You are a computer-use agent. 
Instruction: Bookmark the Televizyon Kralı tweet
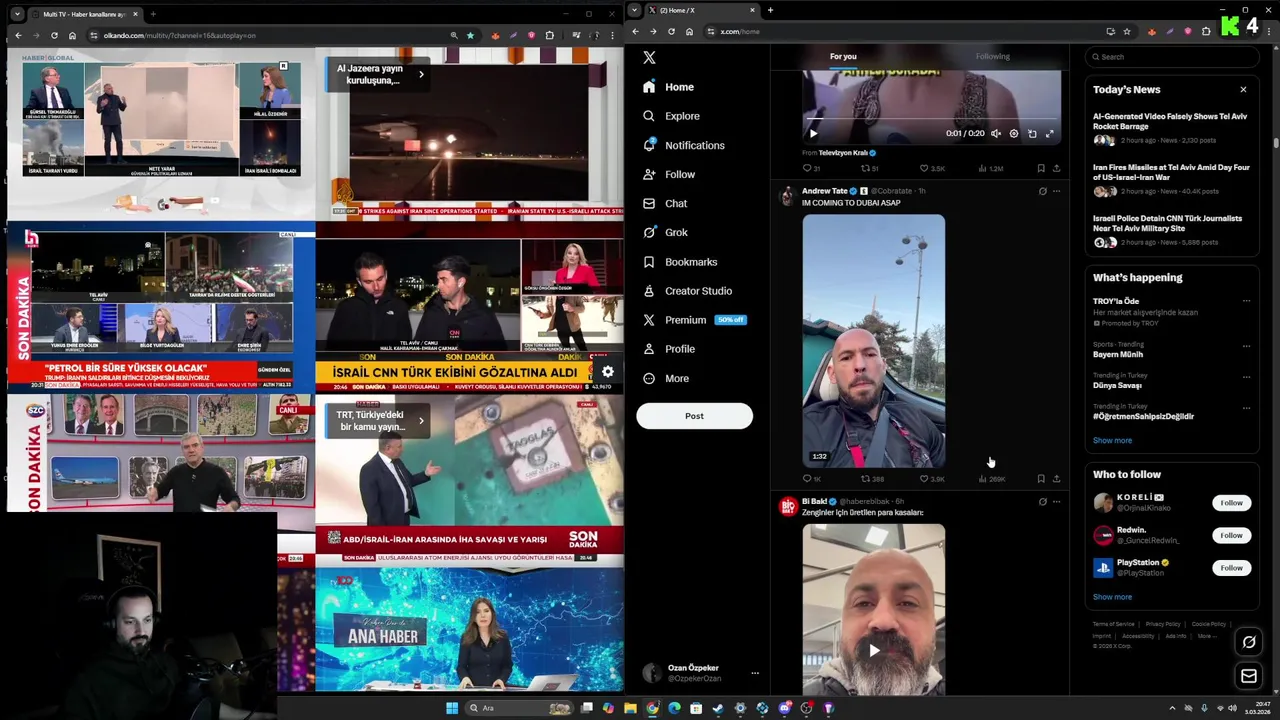1041,168
